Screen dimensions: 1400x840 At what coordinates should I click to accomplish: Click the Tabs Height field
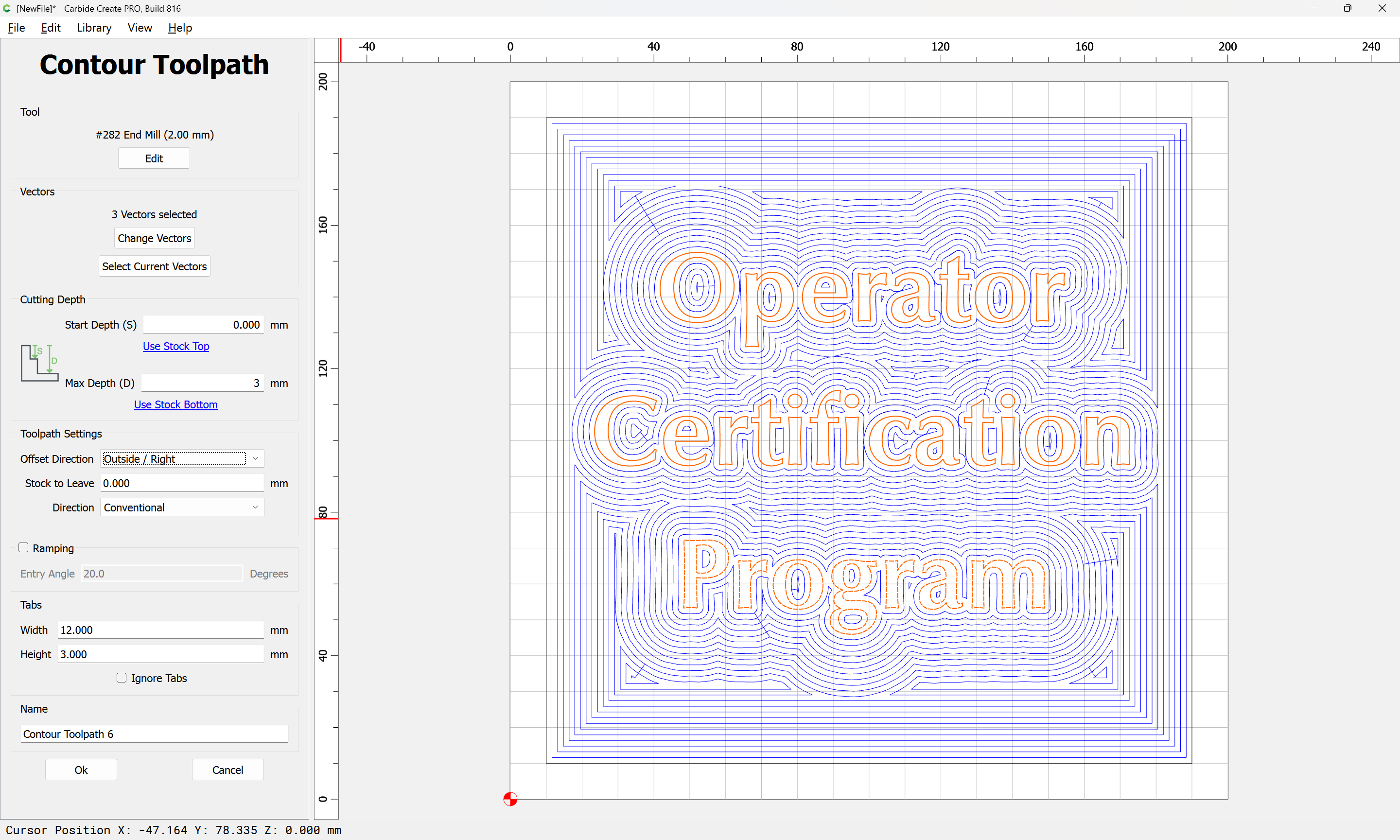click(161, 654)
